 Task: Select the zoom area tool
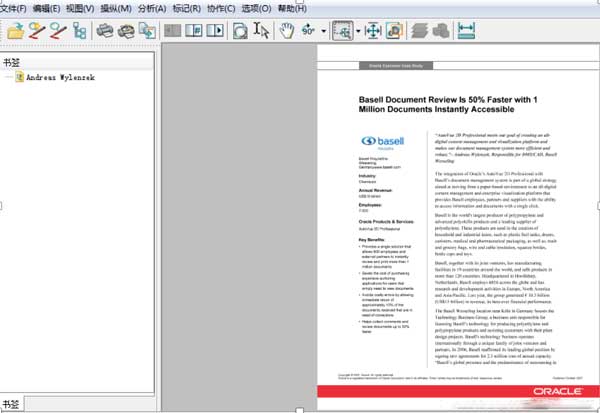(x=342, y=31)
